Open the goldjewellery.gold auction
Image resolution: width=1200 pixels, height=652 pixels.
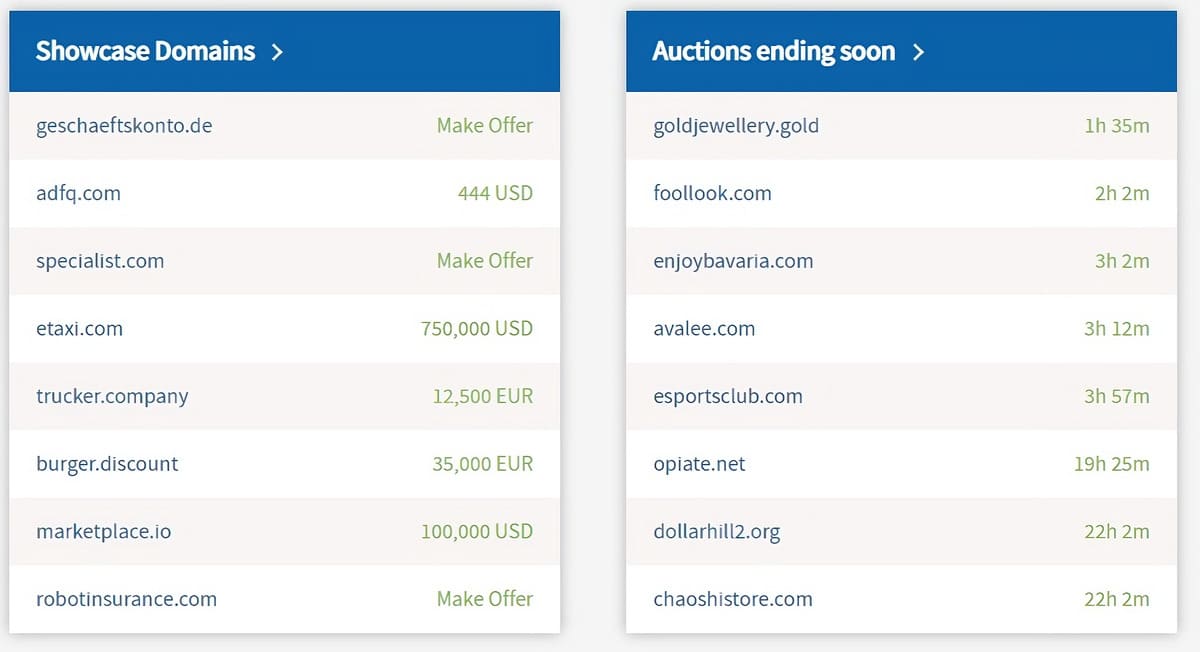[736, 126]
